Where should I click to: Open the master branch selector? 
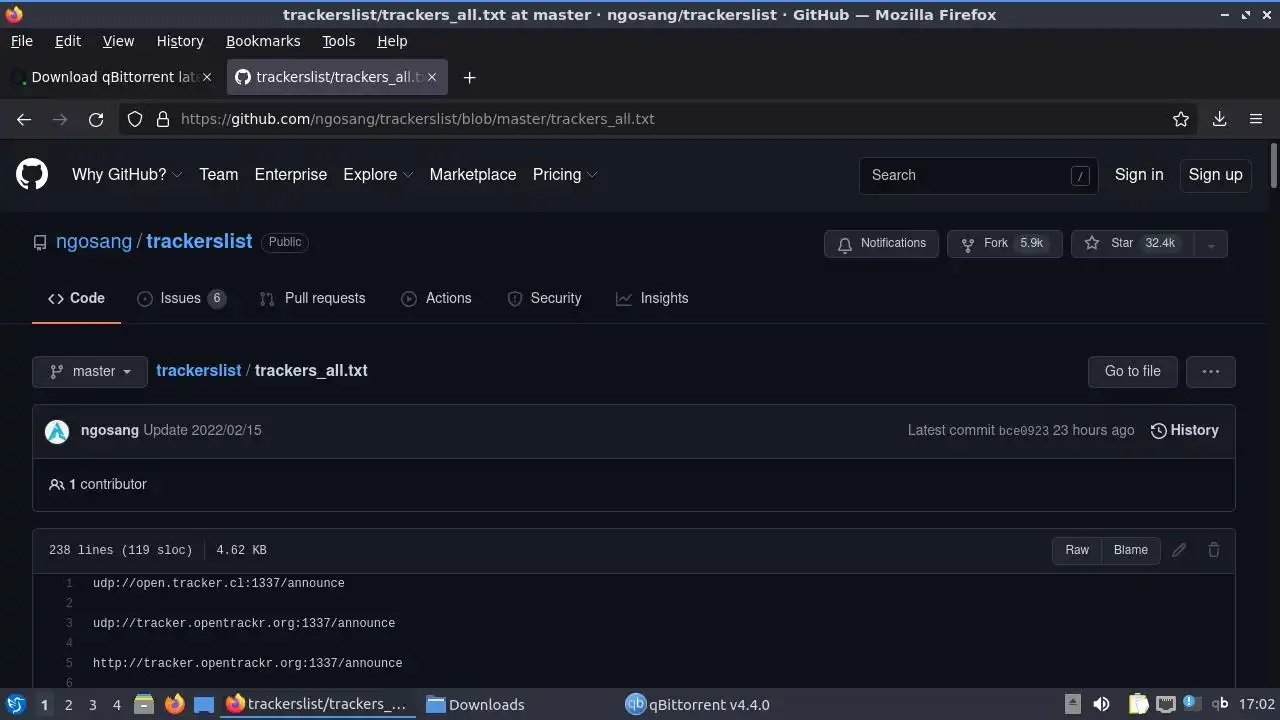(90, 371)
